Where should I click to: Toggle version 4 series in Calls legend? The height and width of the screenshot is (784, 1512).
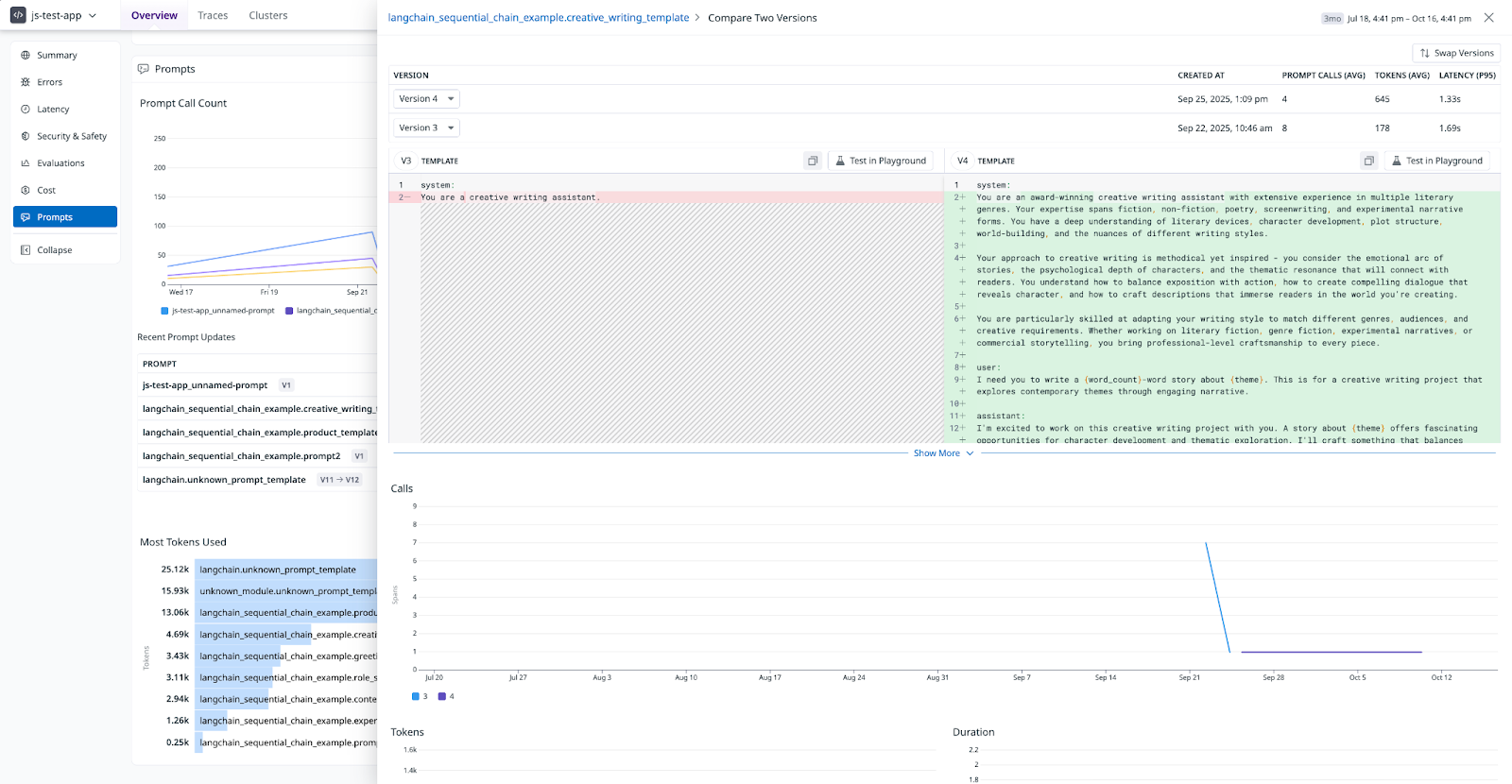click(442, 697)
